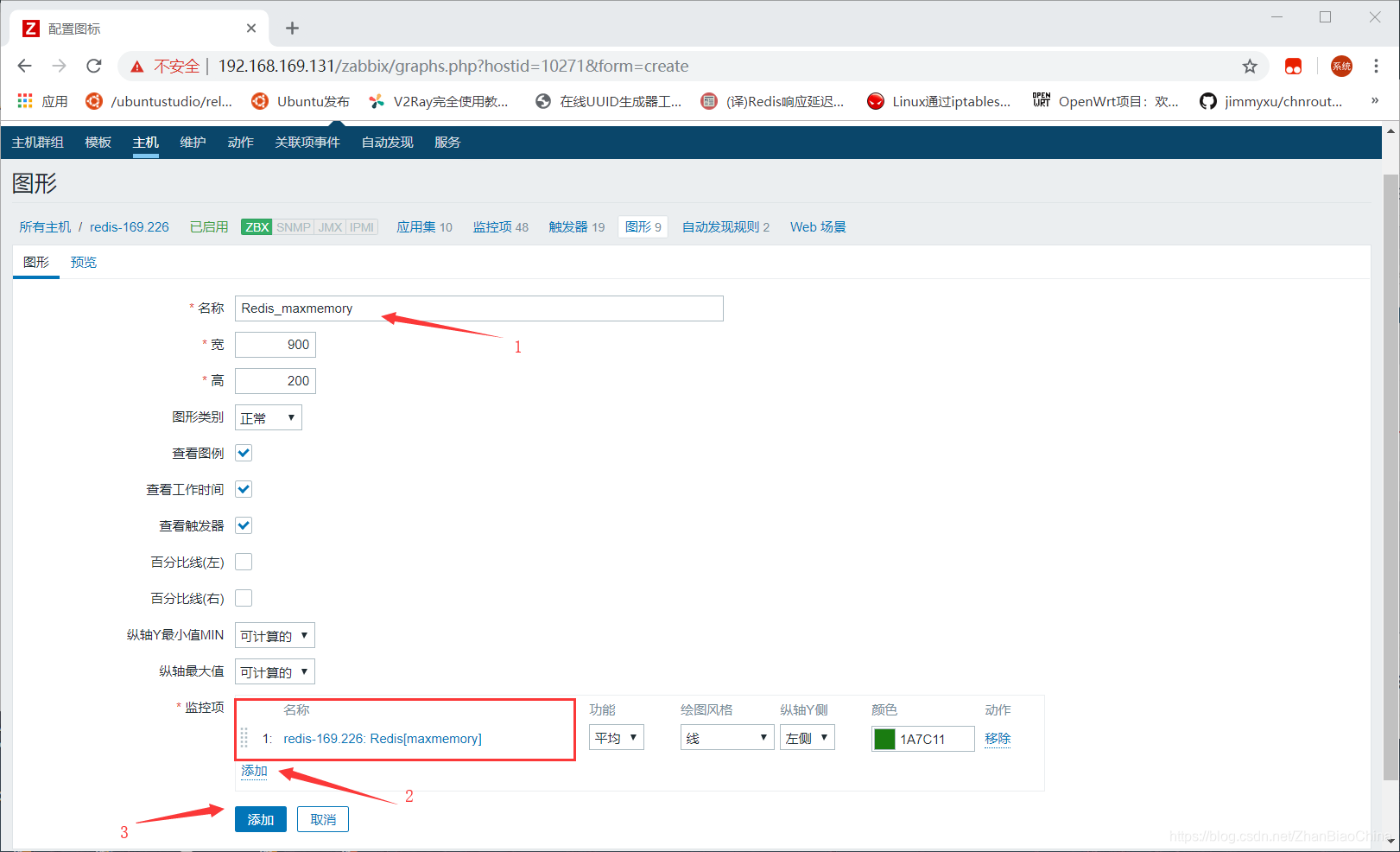Close the 配置图标 browser tab
Image resolution: width=1400 pixels, height=852 pixels.
[251, 29]
